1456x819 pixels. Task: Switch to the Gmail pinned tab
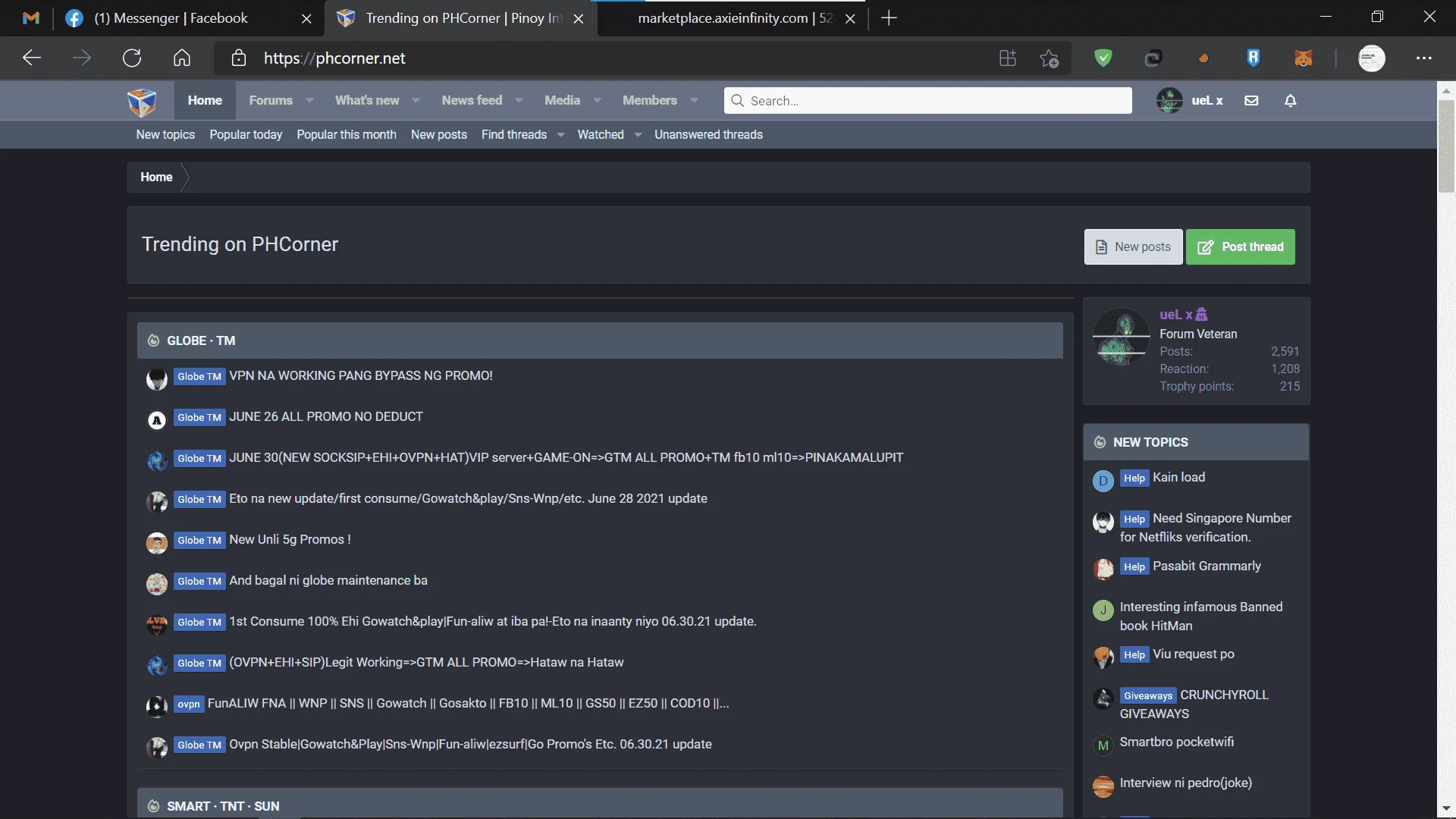(x=31, y=18)
